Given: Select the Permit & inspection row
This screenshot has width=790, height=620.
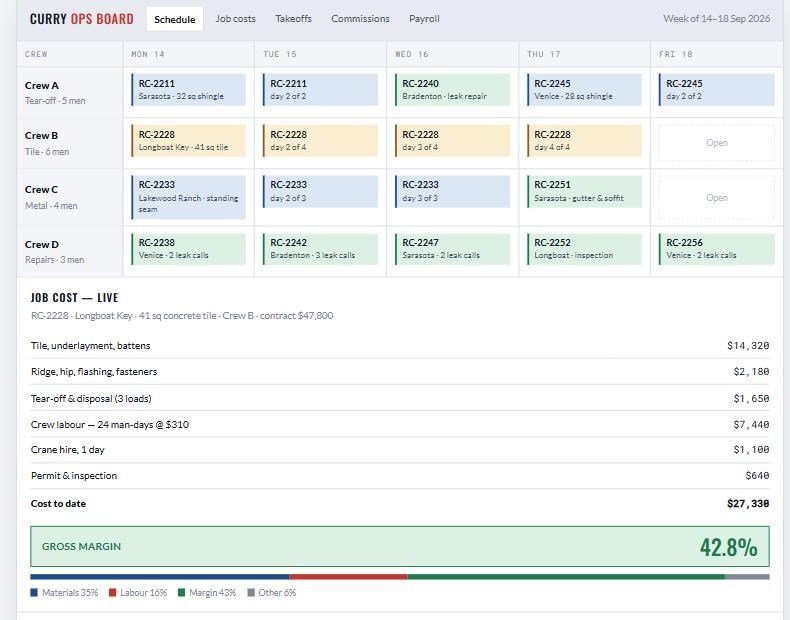Looking at the screenshot, I should (400, 475).
